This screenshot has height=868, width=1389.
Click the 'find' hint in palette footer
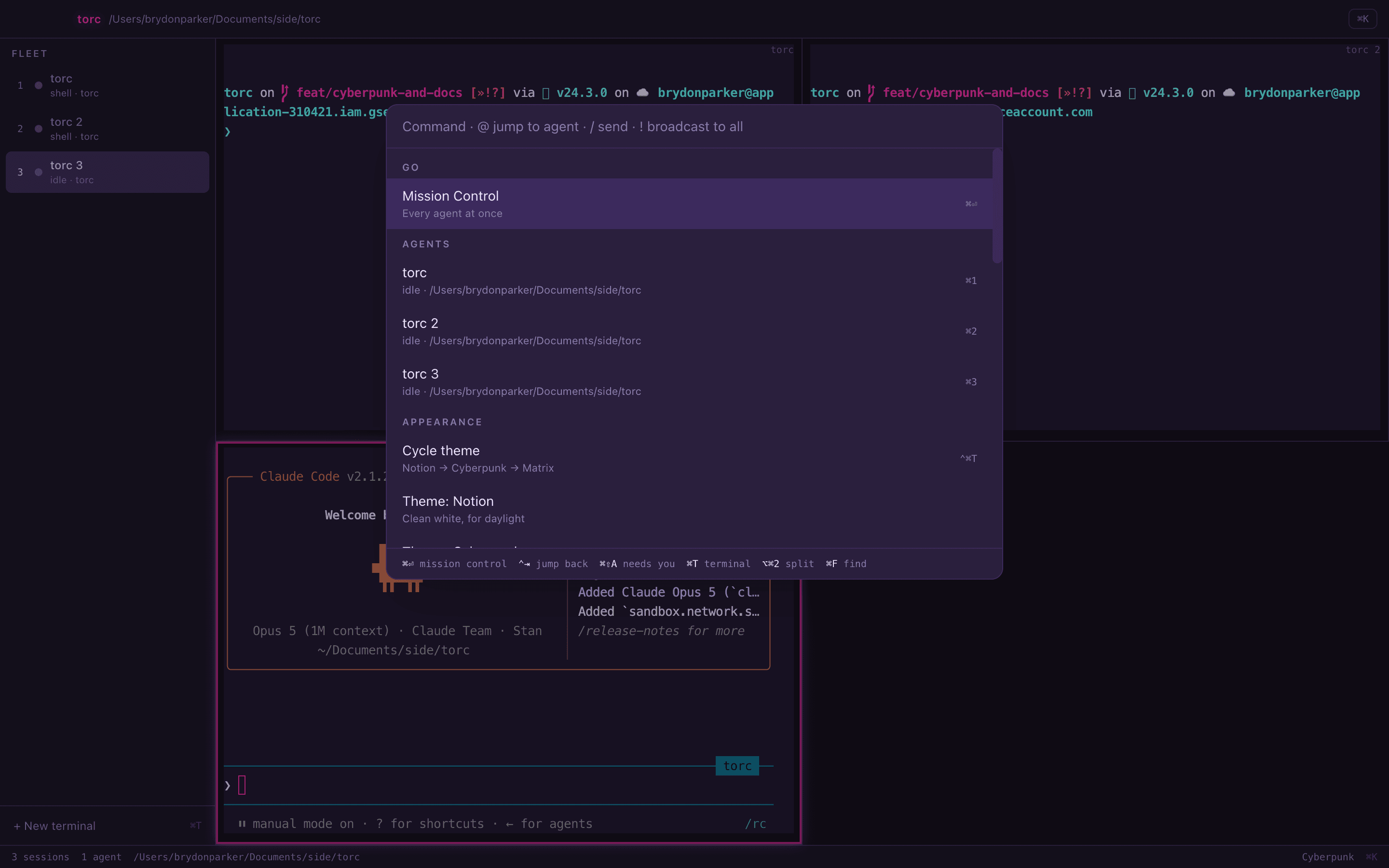click(846, 564)
